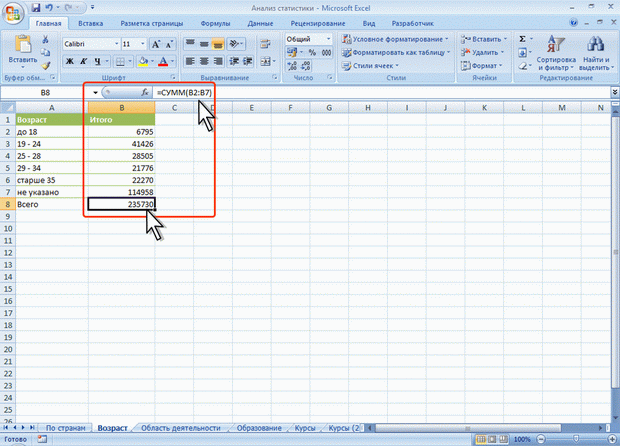Viewport: 620px width, 446px height.
Task: Select cell with value 41426
Action: pos(121,144)
